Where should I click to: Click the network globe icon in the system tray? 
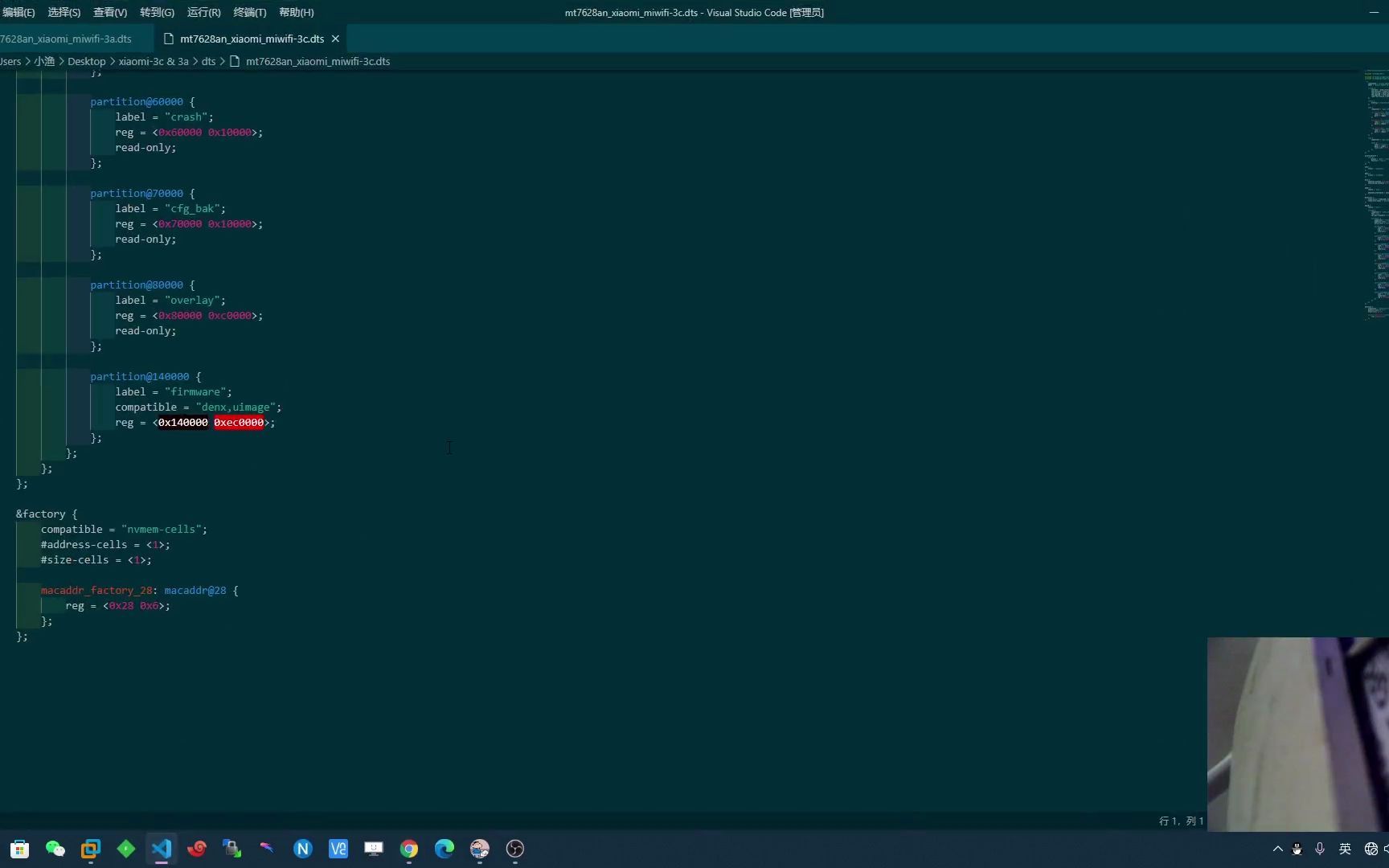[1370, 850]
